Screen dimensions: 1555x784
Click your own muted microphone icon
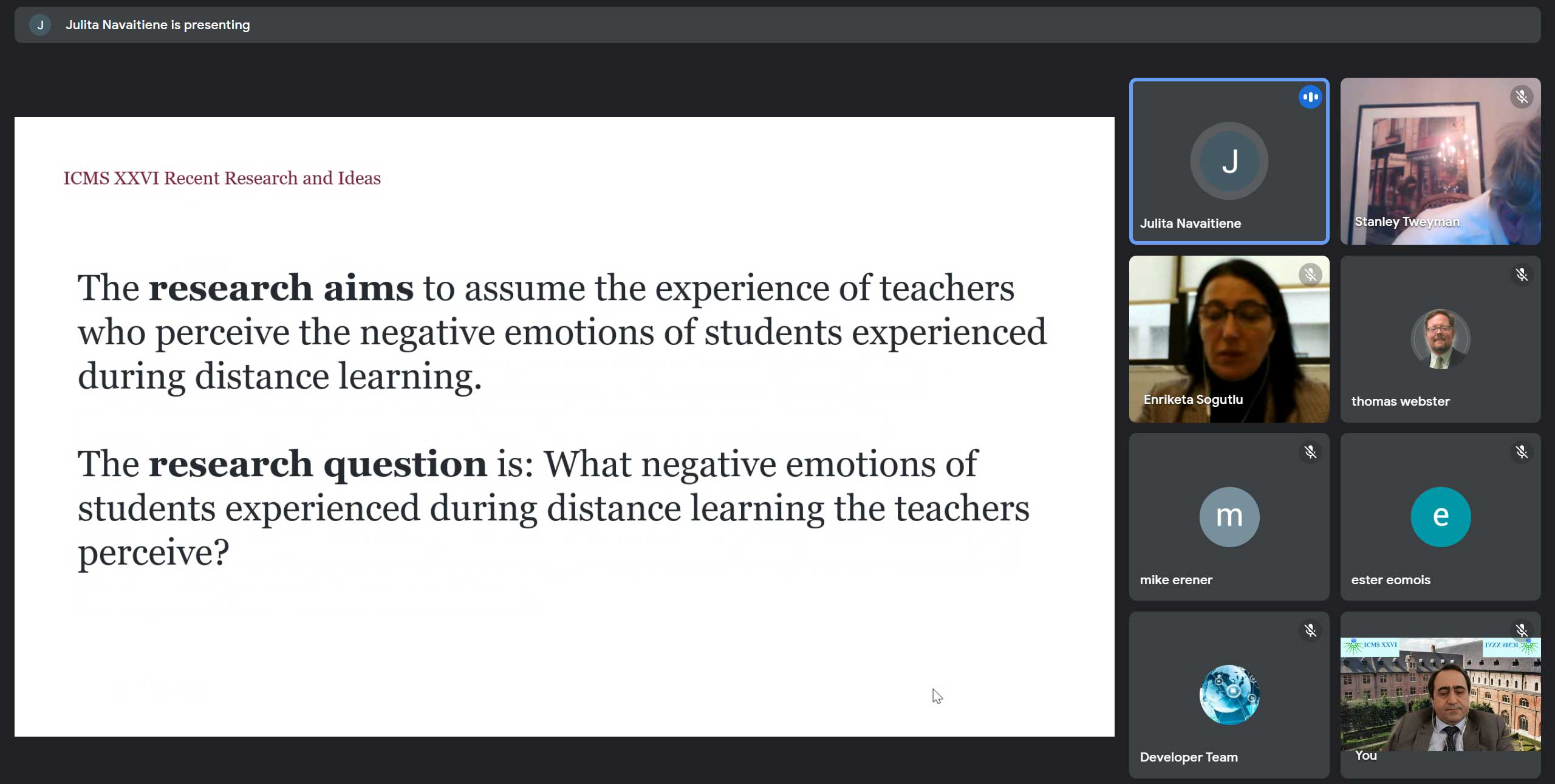click(x=1521, y=630)
